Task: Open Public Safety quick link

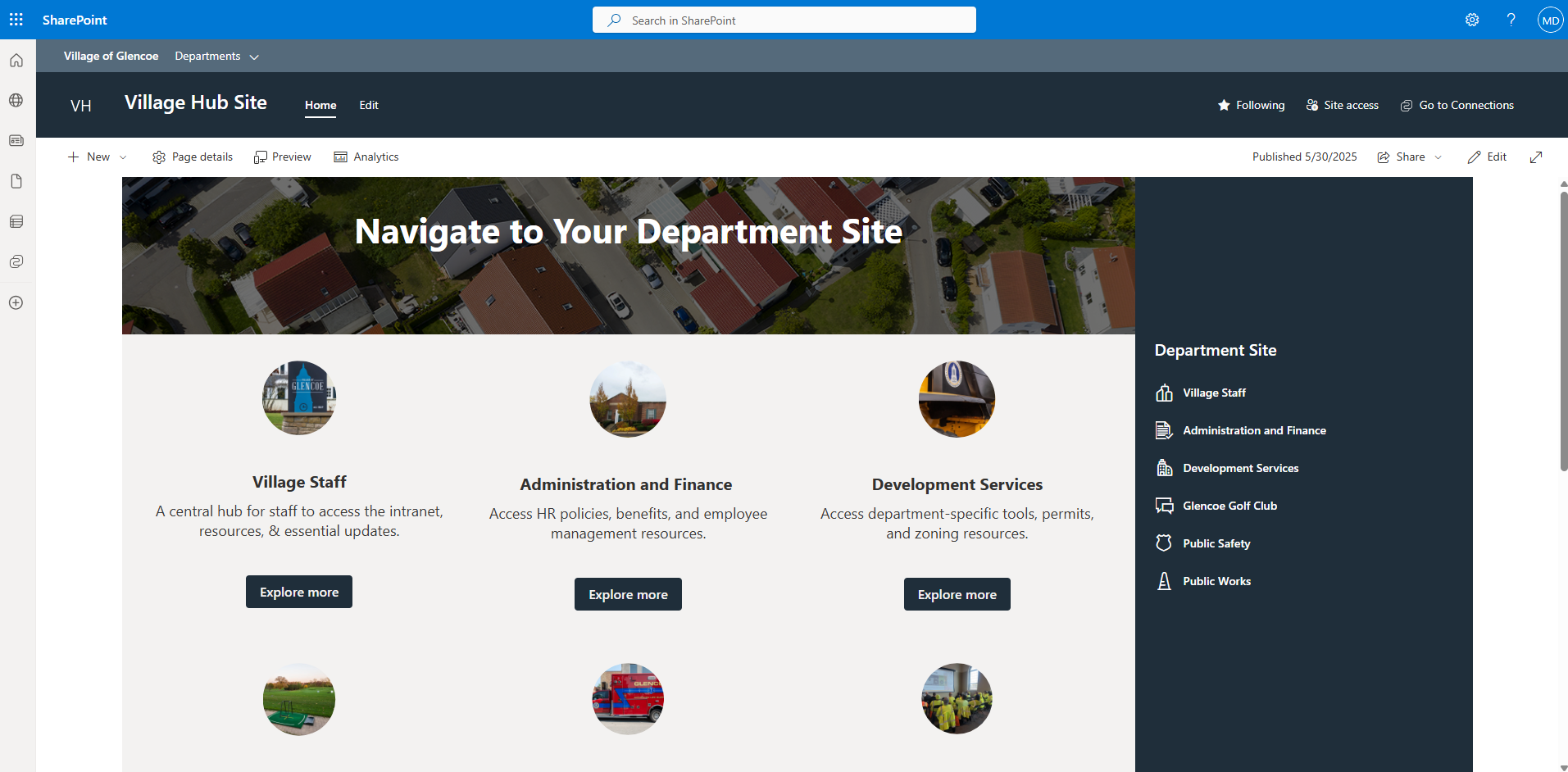Action: 1203,543
